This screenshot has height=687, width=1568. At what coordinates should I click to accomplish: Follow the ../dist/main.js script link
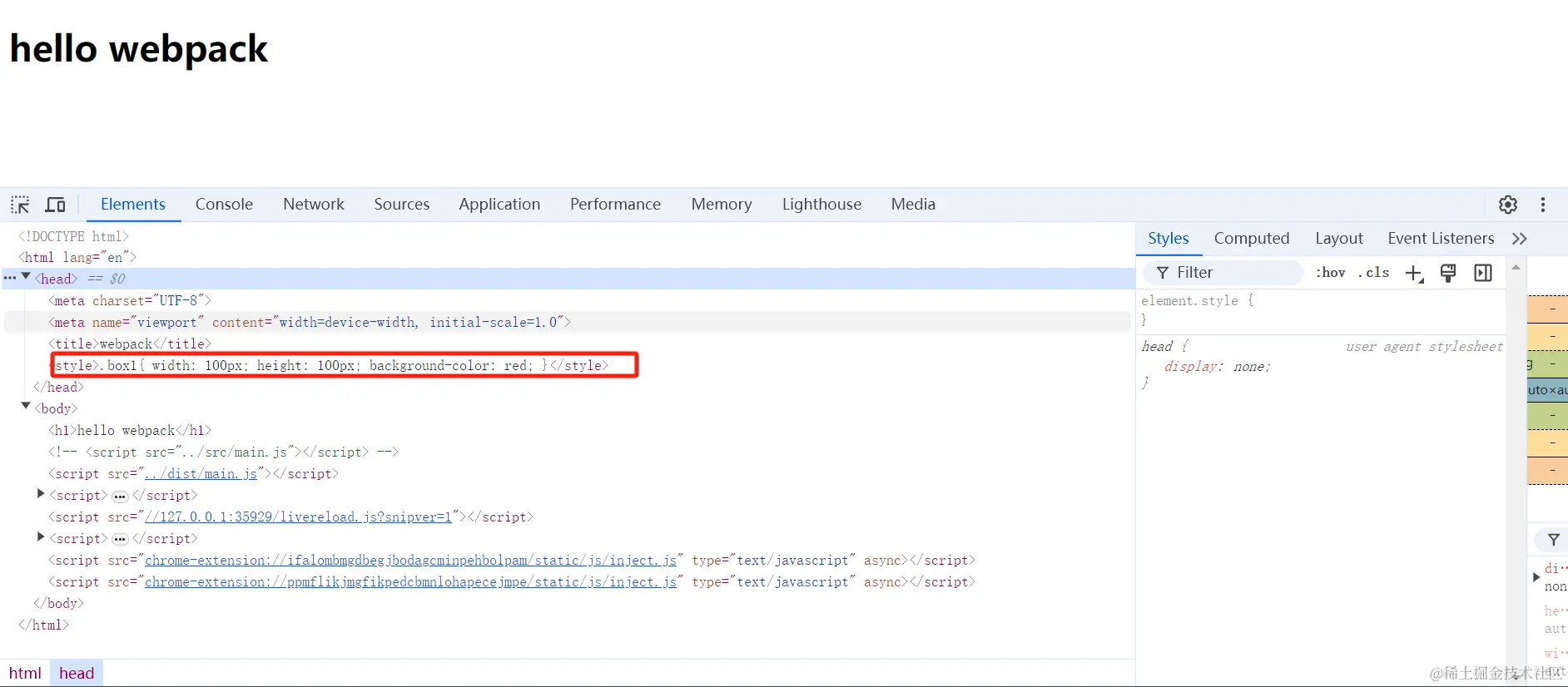coord(201,474)
